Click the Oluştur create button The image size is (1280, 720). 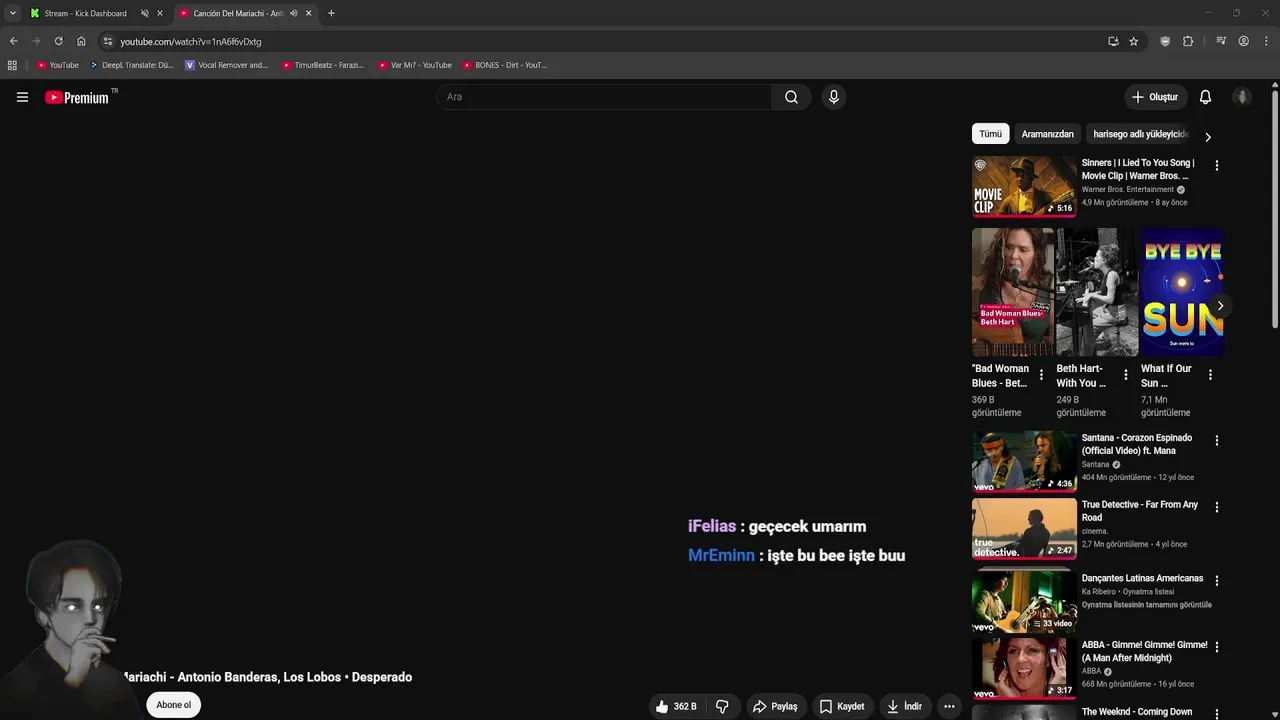[1154, 97]
